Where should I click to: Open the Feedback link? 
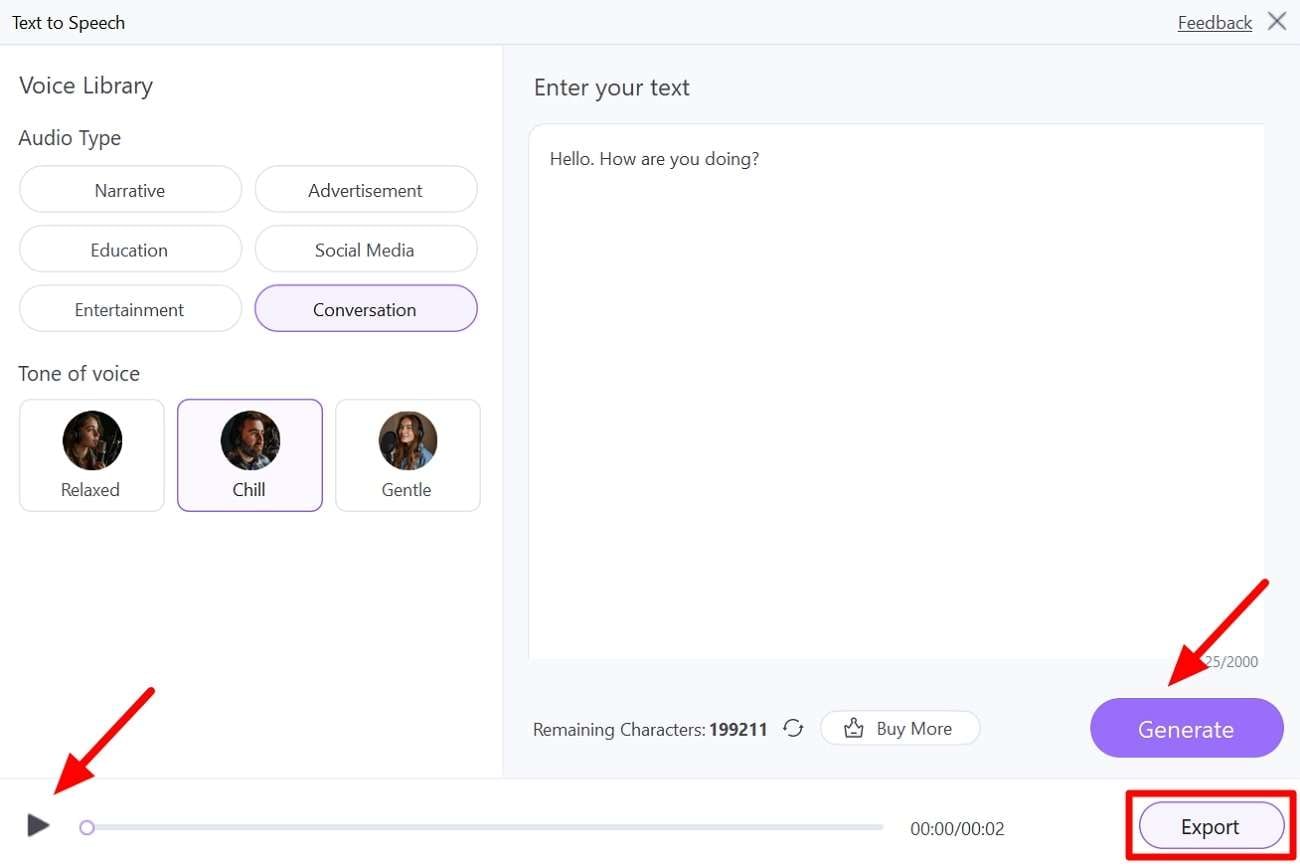[x=1214, y=22]
